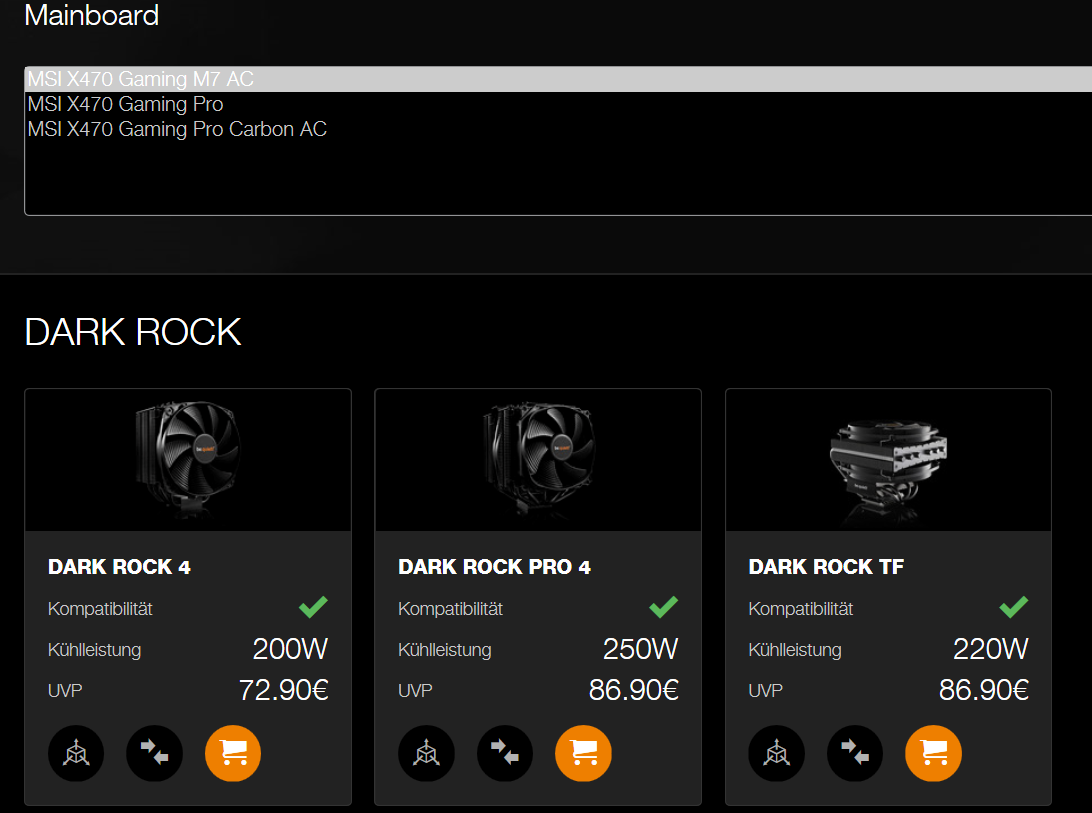Compare the Dark Rock Pro 4 cooler

pyautogui.click(x=505, y=753)
